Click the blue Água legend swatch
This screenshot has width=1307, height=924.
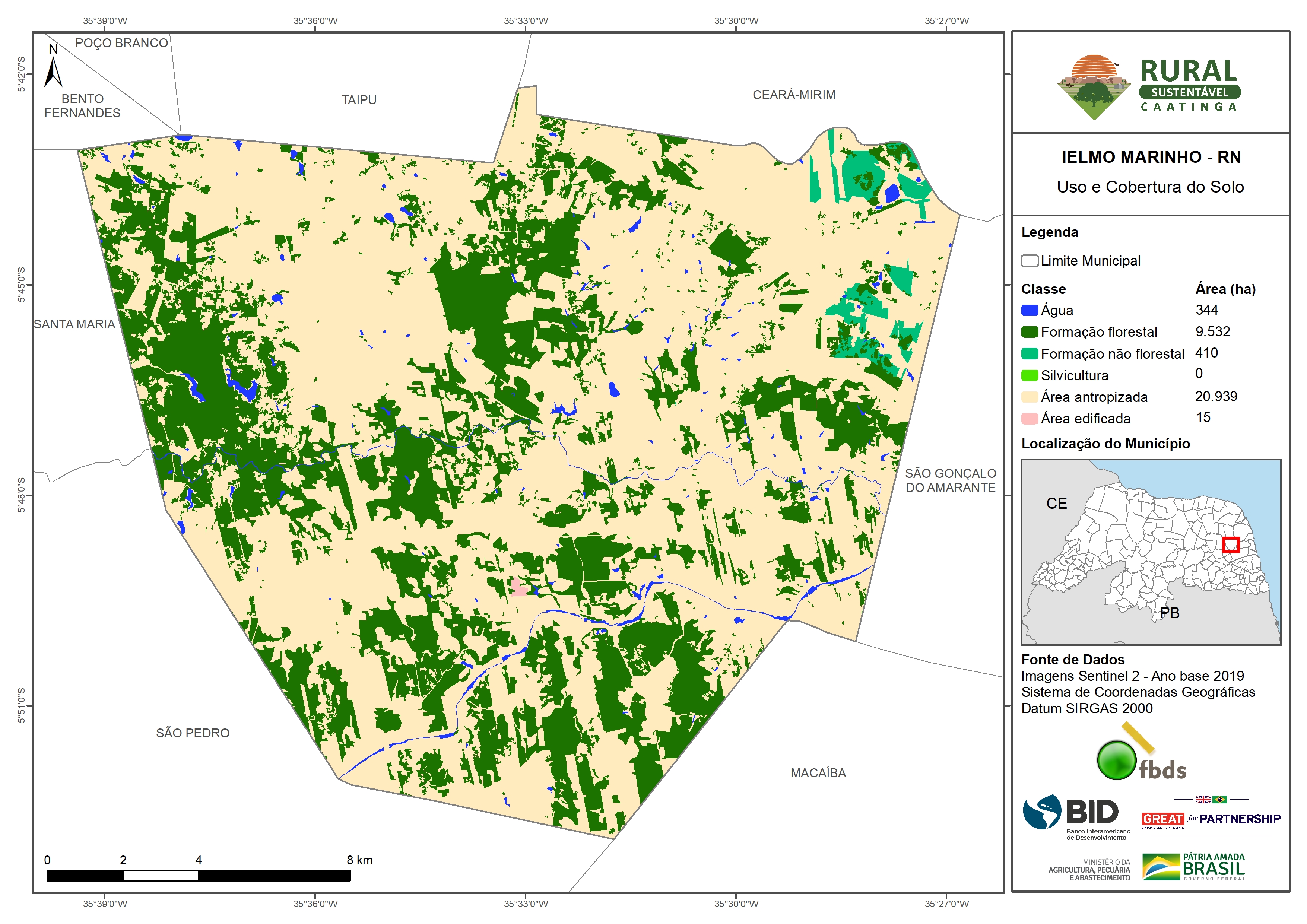[x=1029, y=310]
